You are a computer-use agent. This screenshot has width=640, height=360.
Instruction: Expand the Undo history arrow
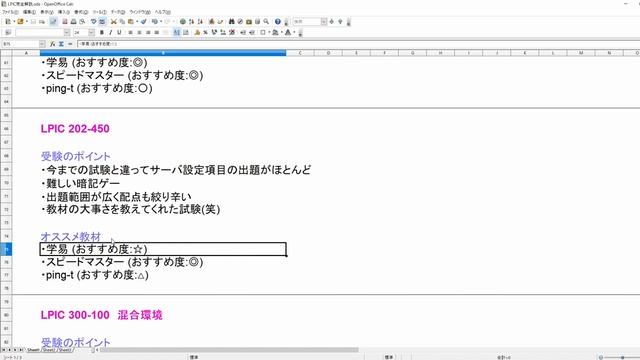pos(161,22)
